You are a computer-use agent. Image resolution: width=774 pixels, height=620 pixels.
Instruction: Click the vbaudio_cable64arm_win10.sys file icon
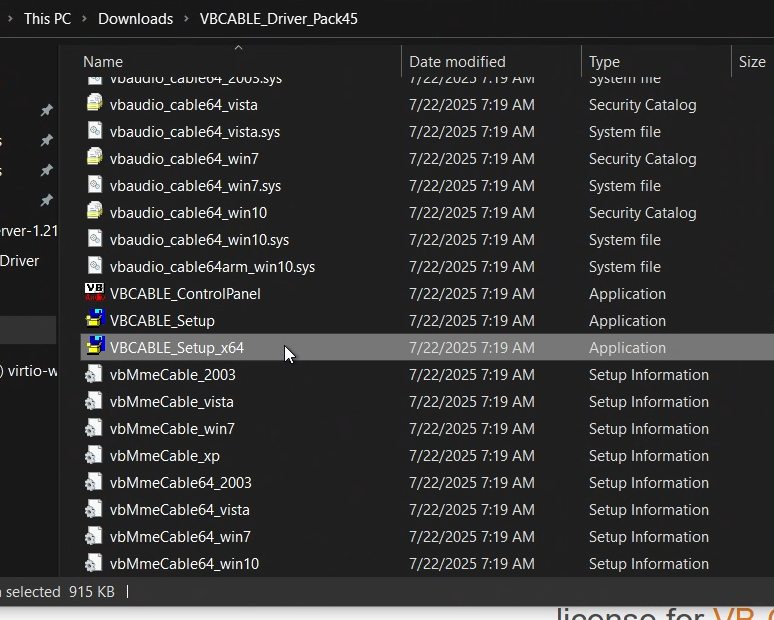94,265
